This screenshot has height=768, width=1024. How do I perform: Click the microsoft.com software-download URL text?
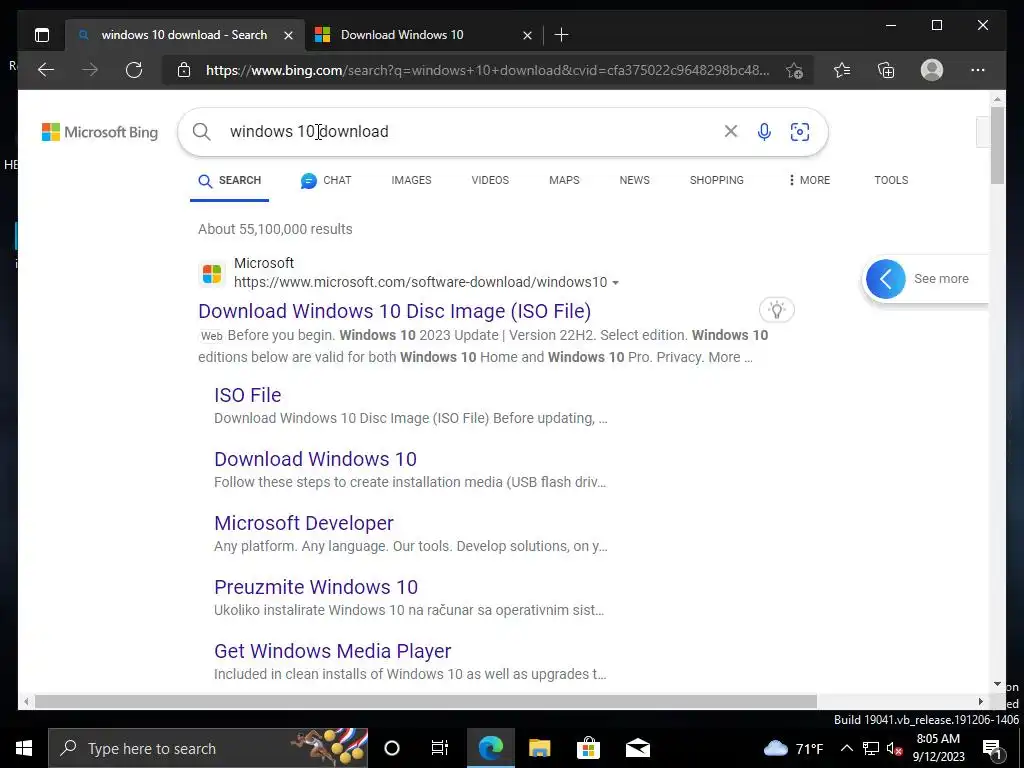pyautogui.click(x=421, y=282)
